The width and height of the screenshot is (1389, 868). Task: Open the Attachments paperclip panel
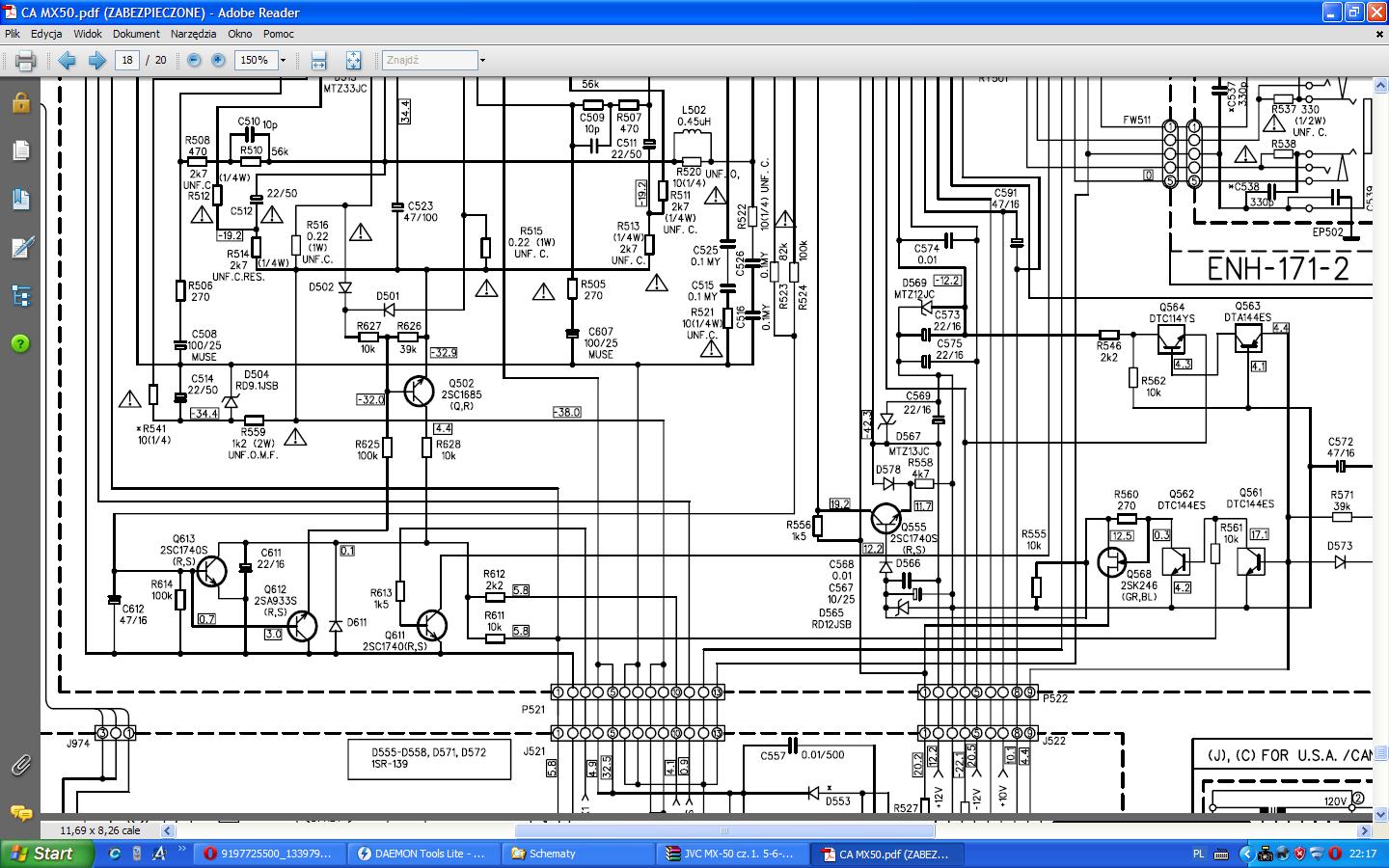tap(20, 766)
